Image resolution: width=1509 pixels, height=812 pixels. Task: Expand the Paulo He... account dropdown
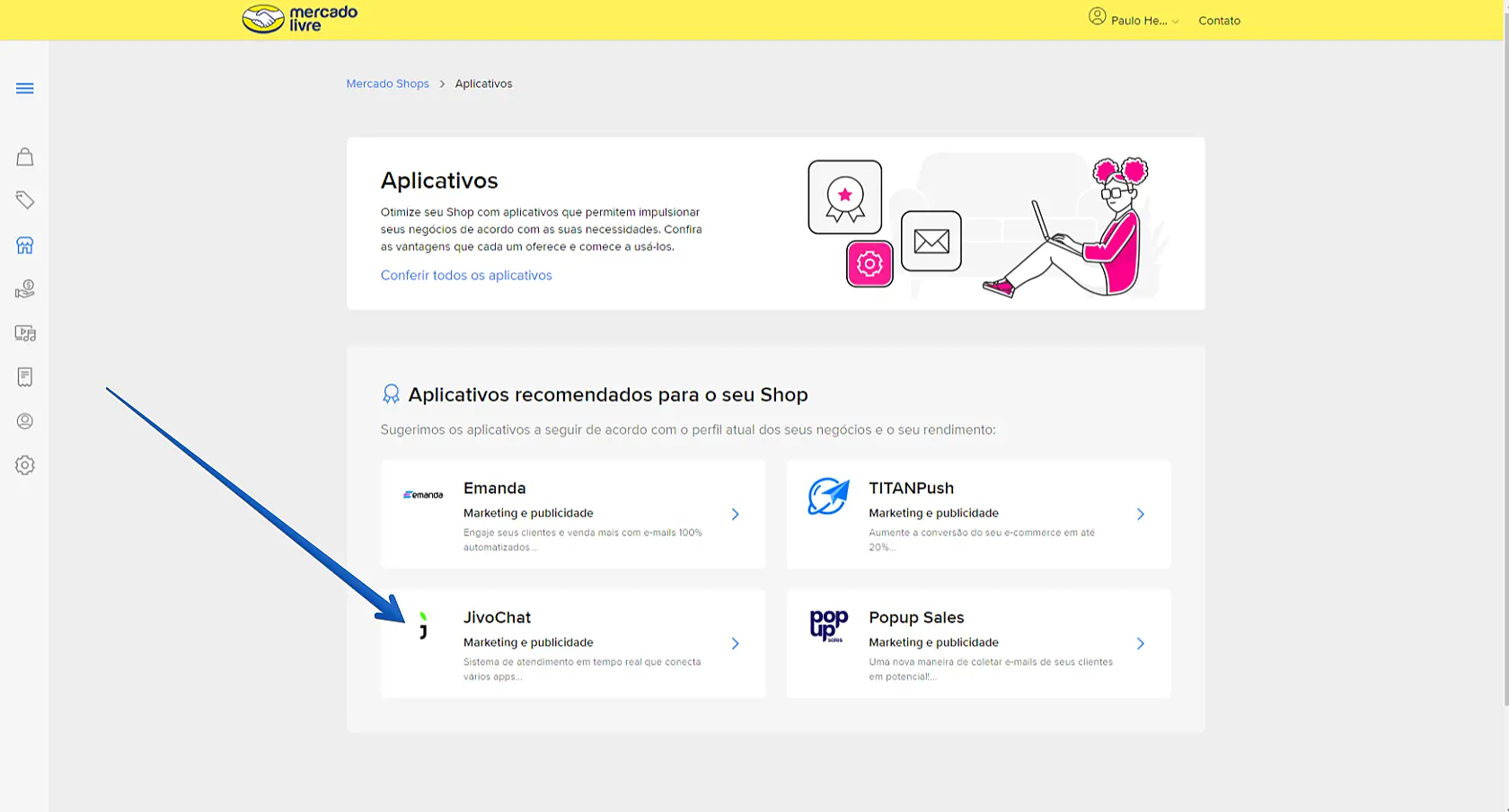pyautogui.click(x=1134, y=20)
